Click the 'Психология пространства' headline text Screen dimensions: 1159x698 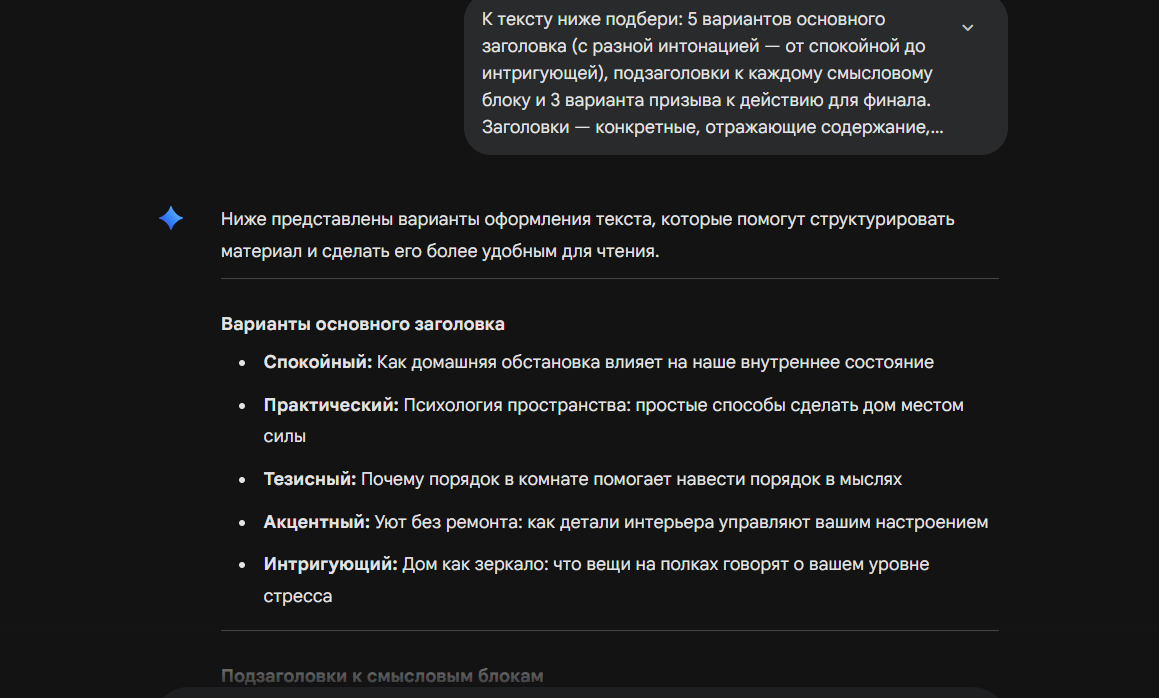click(683, 405)
